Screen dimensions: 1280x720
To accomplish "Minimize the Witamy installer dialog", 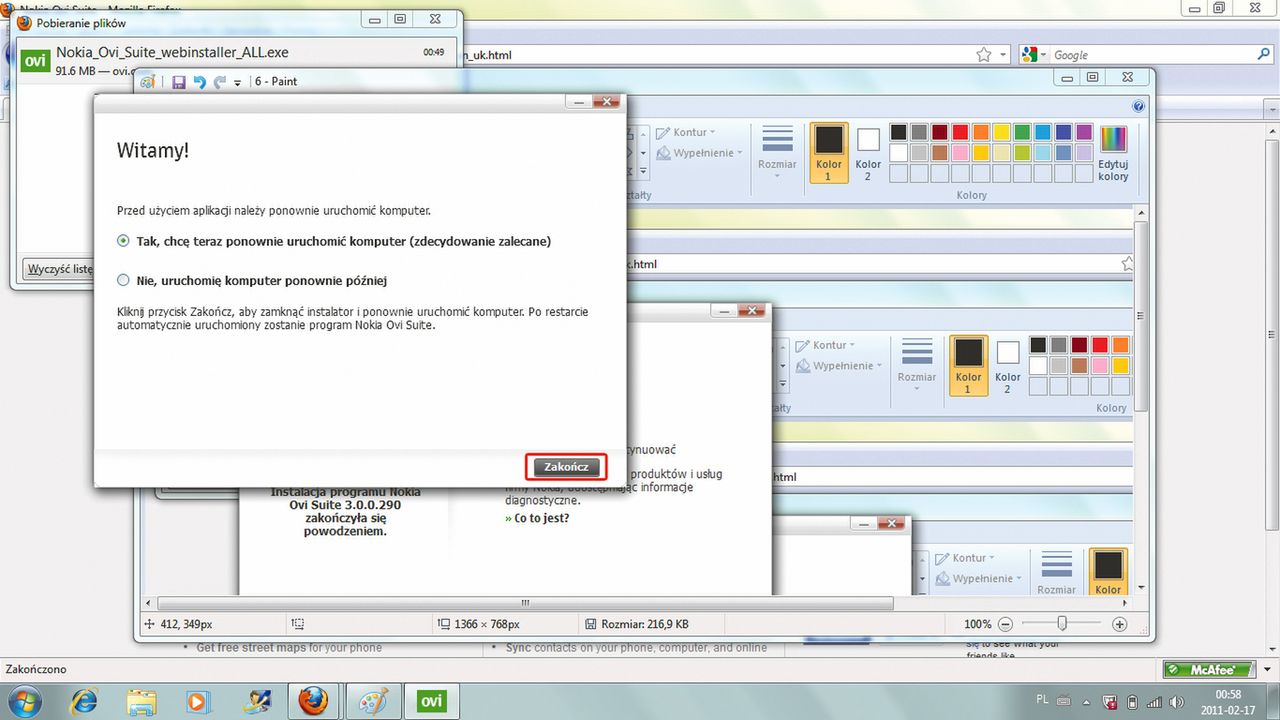I will click(578, 102).
